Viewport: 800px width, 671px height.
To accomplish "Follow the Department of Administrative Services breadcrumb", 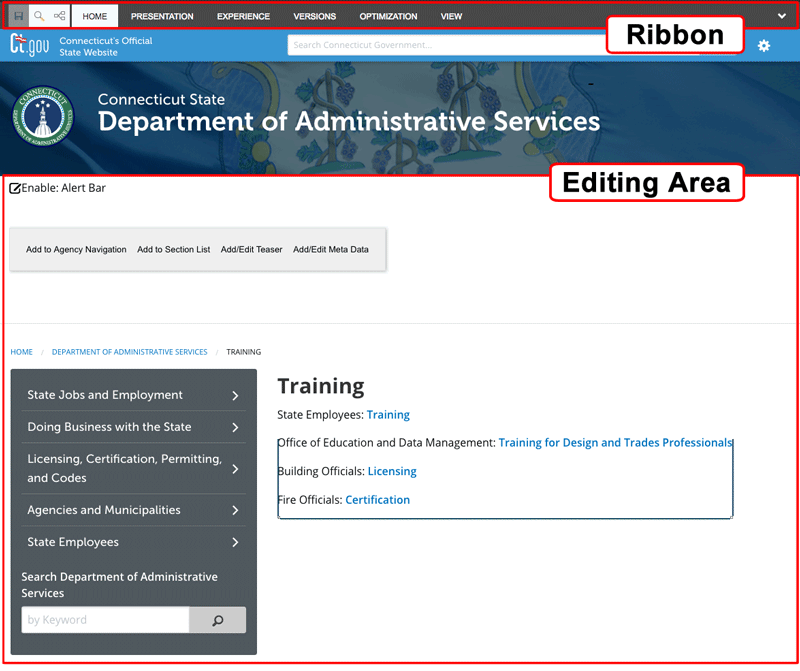I will 129,352.
